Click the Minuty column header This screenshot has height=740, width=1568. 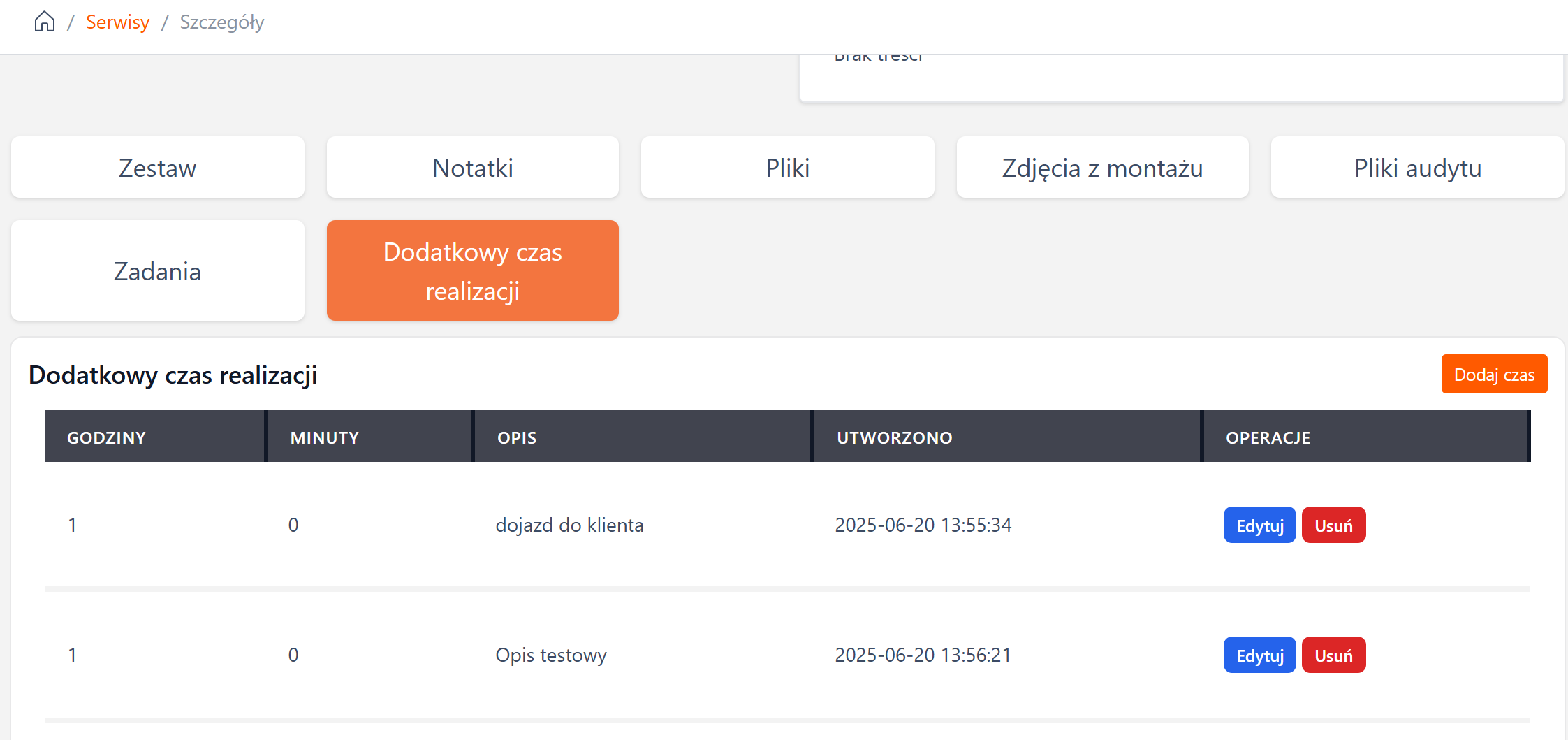(x=325, y=437)
